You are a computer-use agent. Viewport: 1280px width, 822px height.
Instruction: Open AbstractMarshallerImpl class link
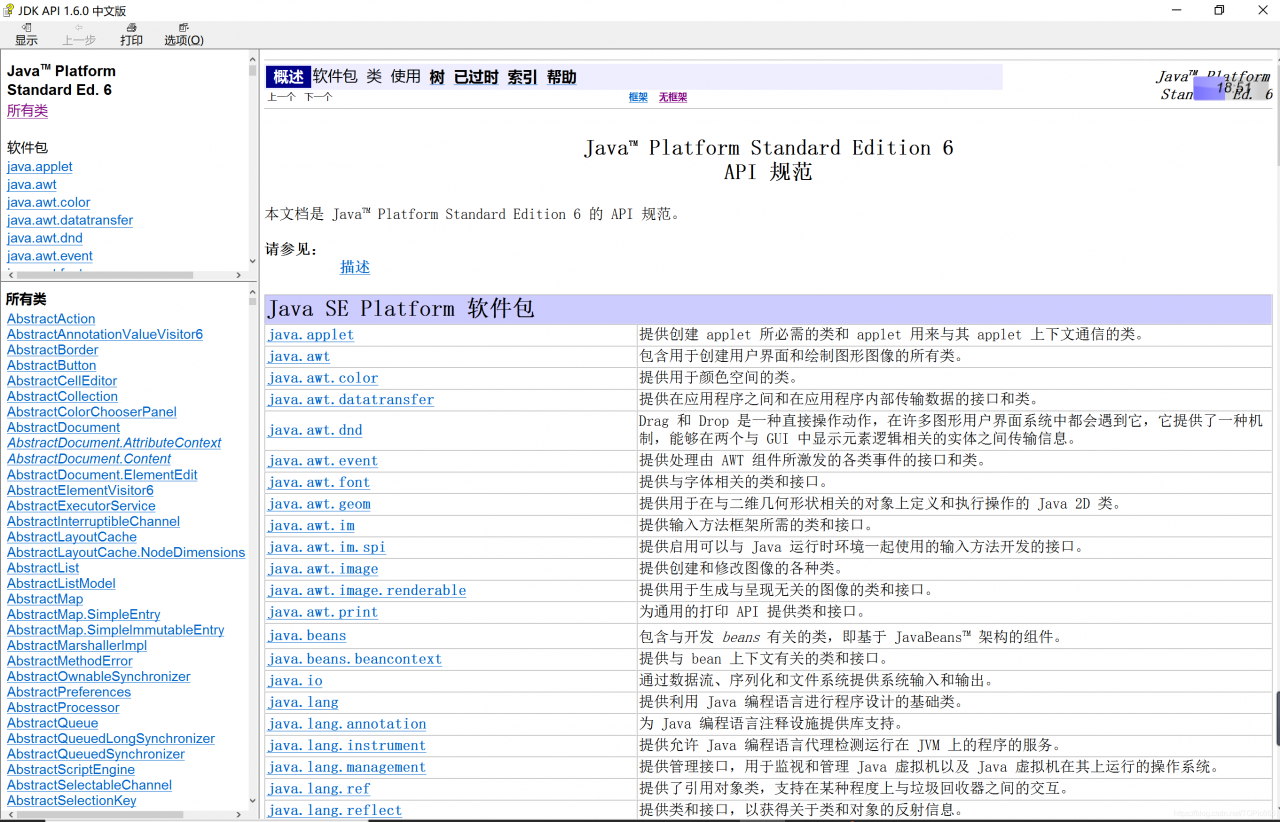(x=77, y=645)
